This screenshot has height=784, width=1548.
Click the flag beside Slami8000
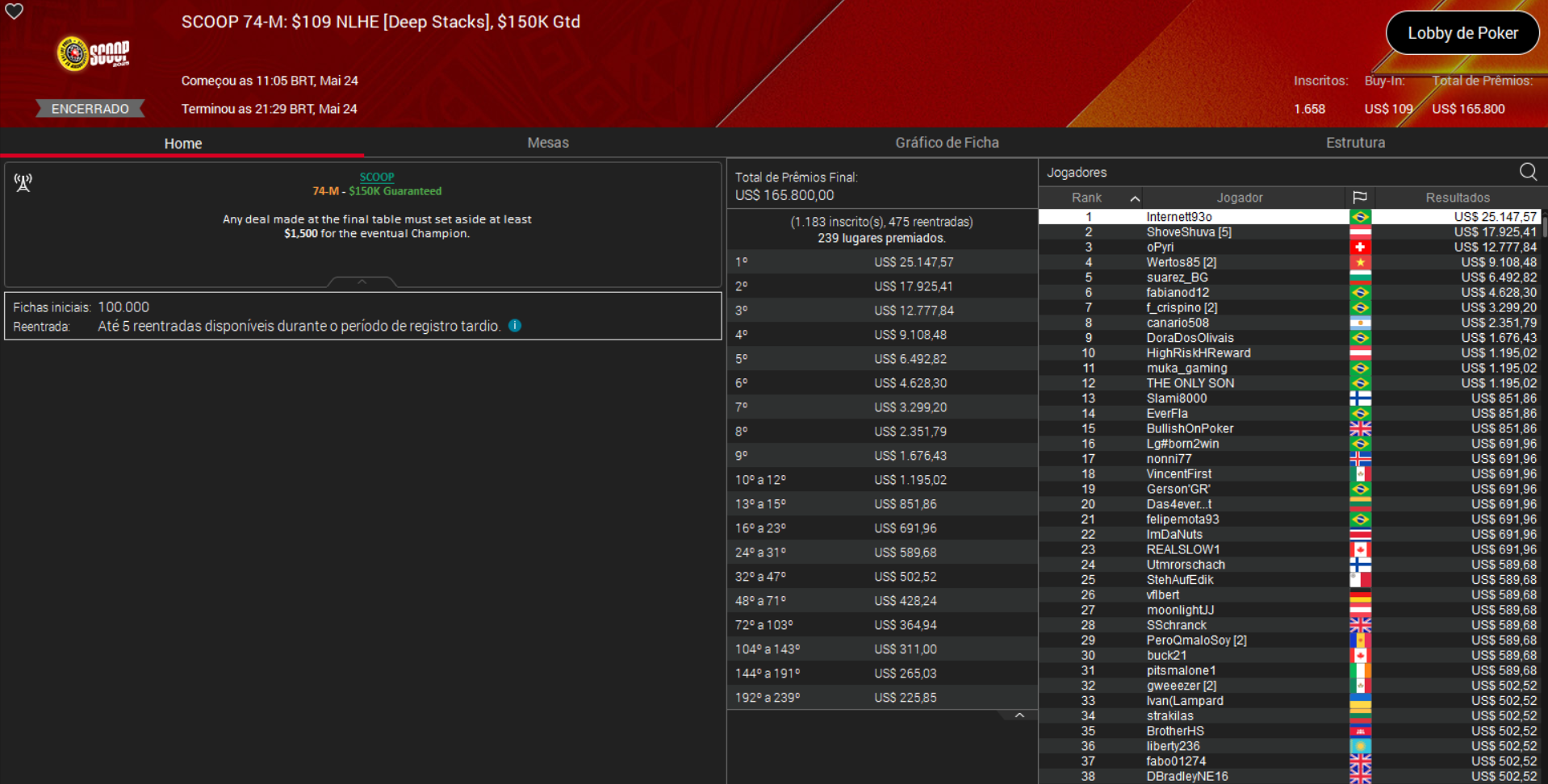1360,398
